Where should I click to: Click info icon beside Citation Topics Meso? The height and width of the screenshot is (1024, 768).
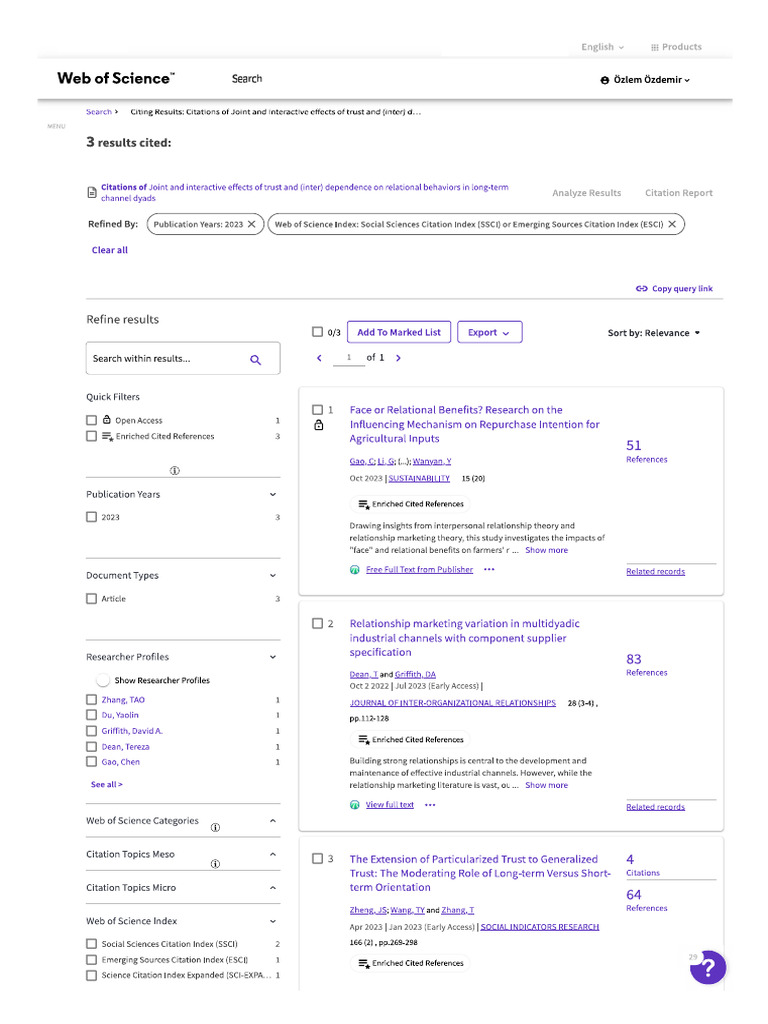(x=215, y=864)
